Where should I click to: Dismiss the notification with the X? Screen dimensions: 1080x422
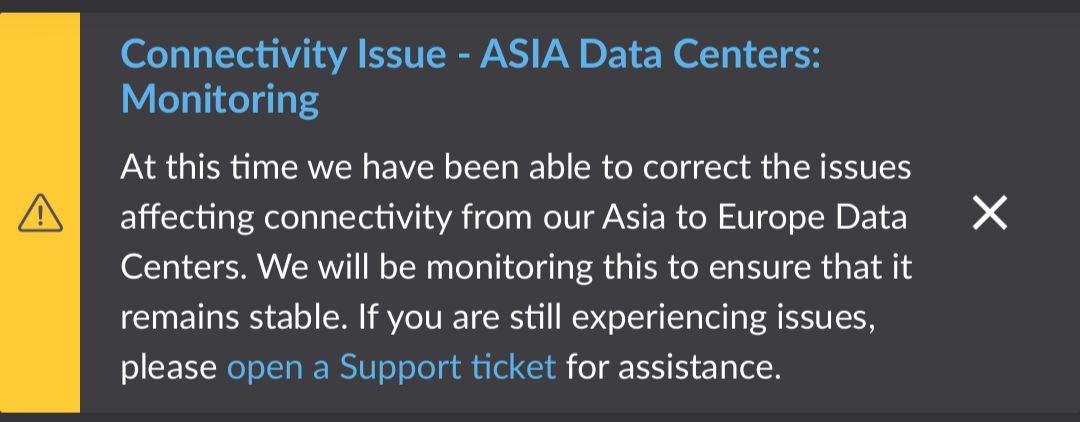[x=989, y=213]
